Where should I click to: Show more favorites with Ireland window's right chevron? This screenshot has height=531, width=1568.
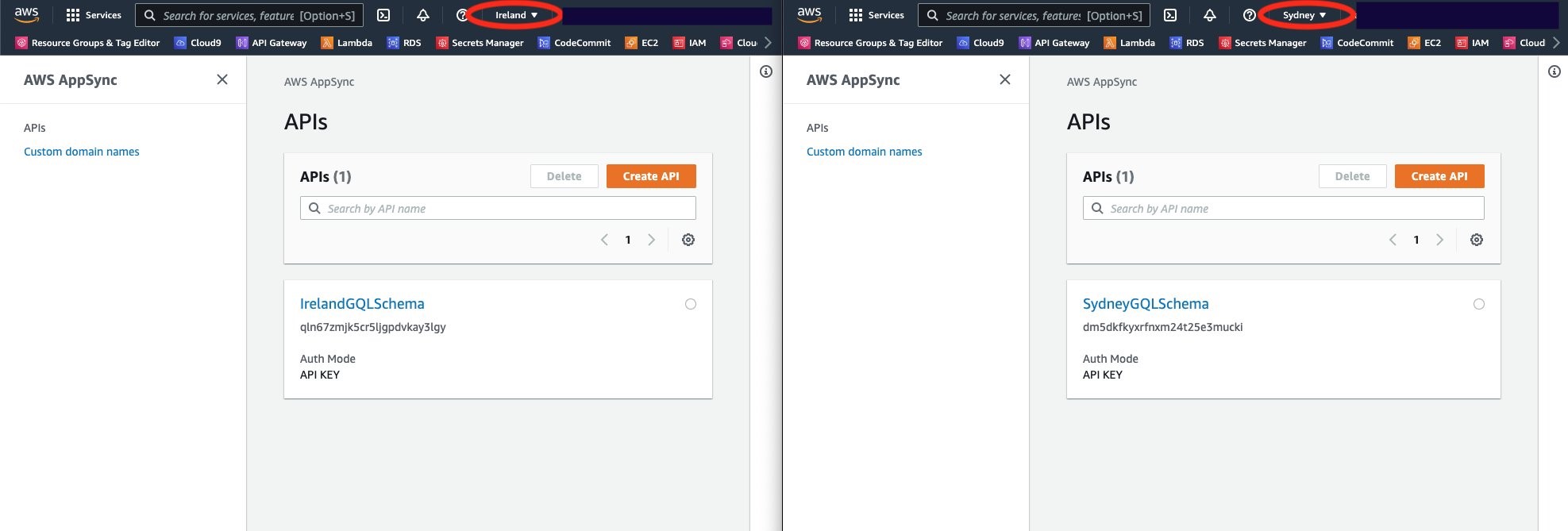(x=768, y=43)
